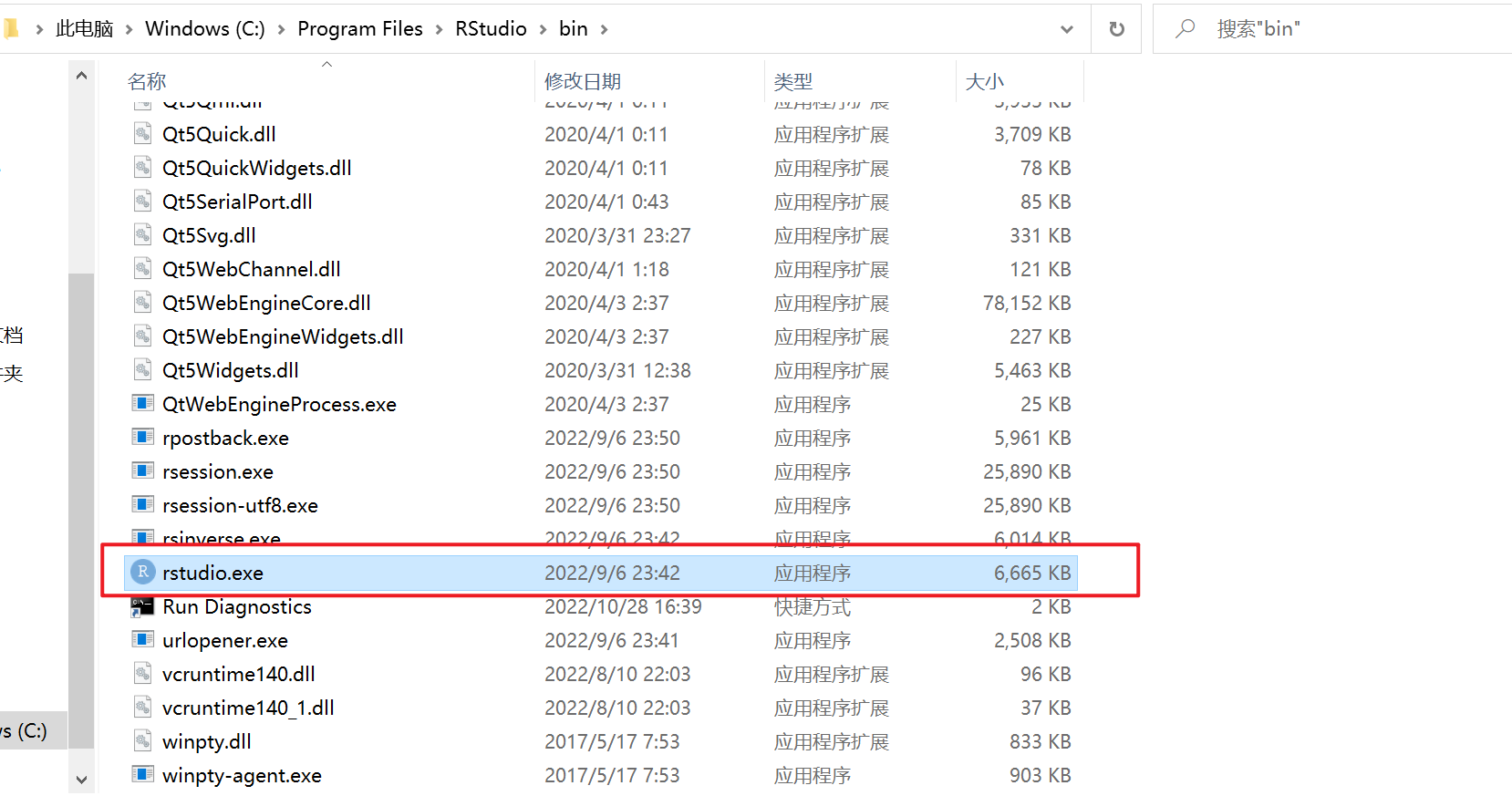Viewport: 1512px width, 796px height.
Task: Click the vcruntime140_1.dll file icon
Action: 143,708
